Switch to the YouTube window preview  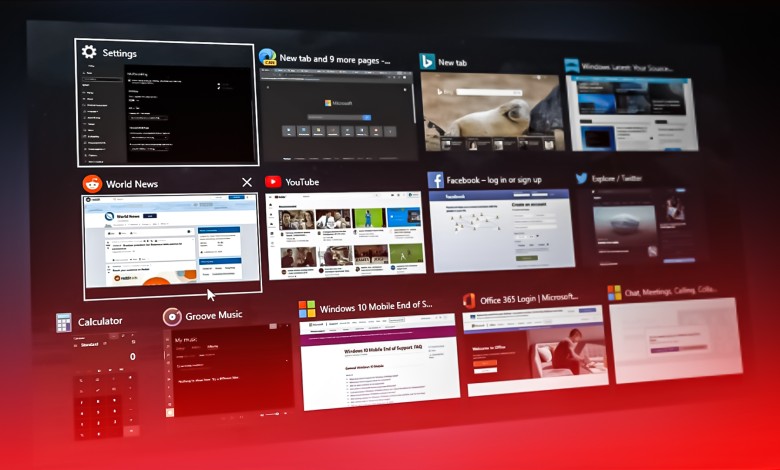[x=347, y=235]
